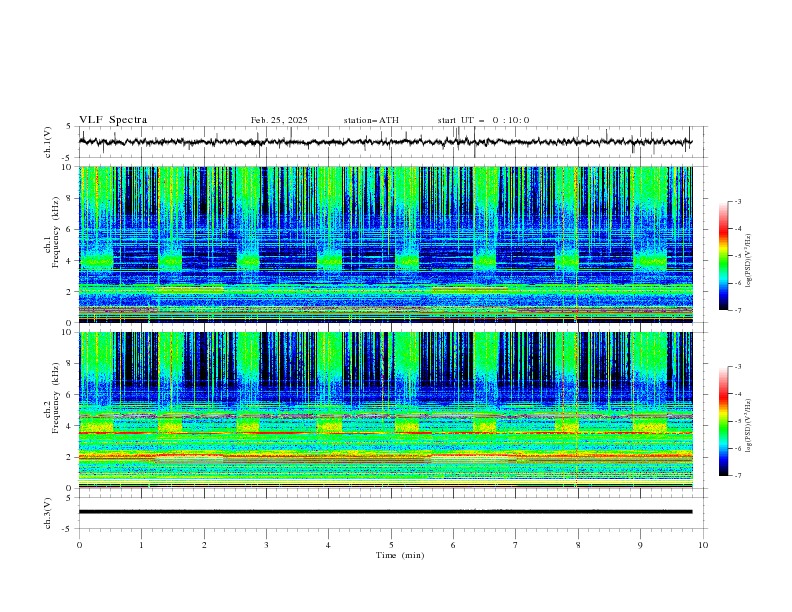
Task: Click the "-5" tick on ch.3(V) axis
Action: [67, 529]
